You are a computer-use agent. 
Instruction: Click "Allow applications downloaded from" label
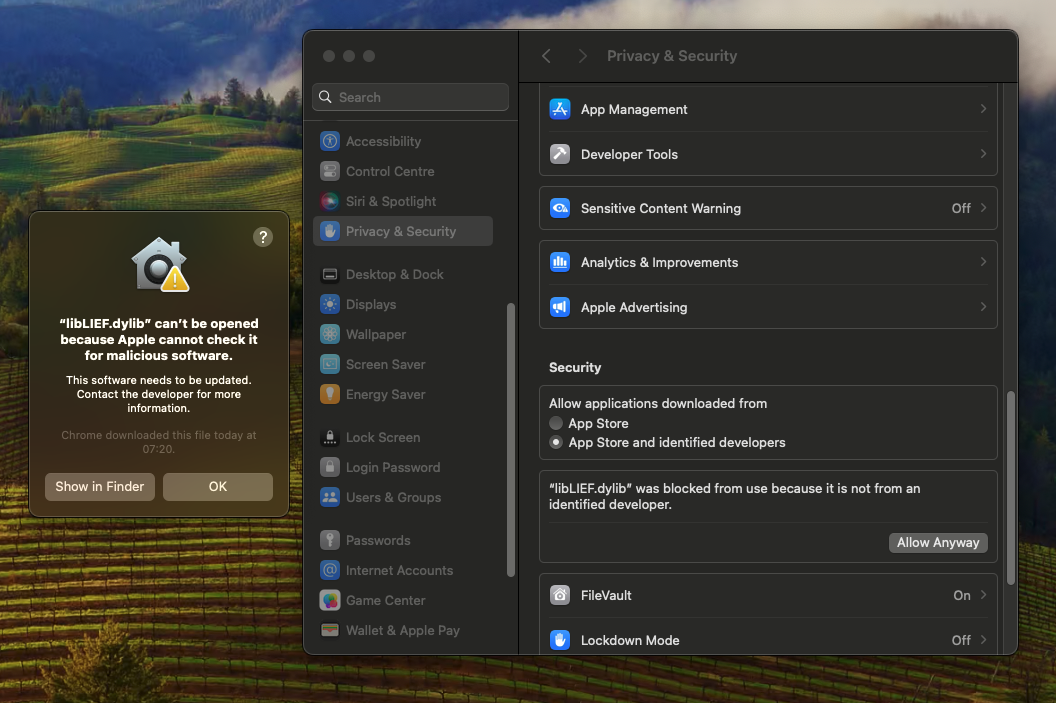657,403
